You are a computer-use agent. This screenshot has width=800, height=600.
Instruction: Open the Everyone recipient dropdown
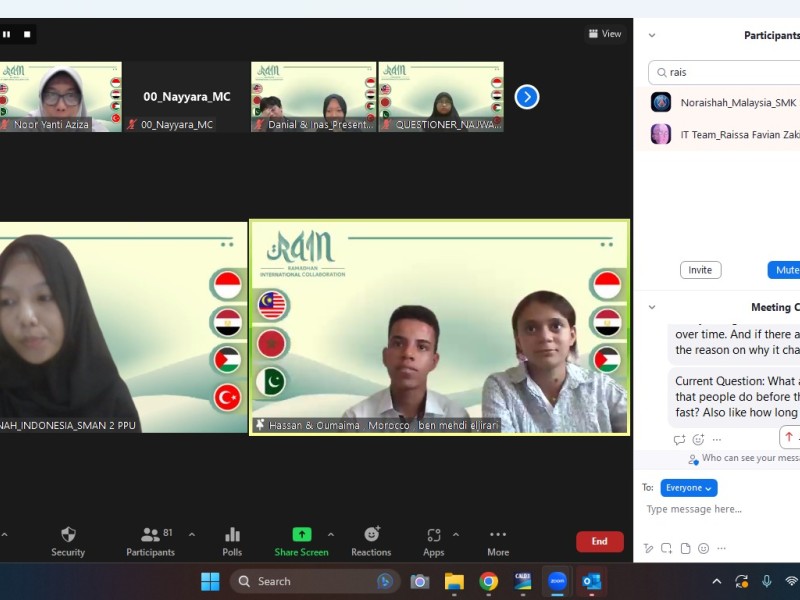pos(688,488)
